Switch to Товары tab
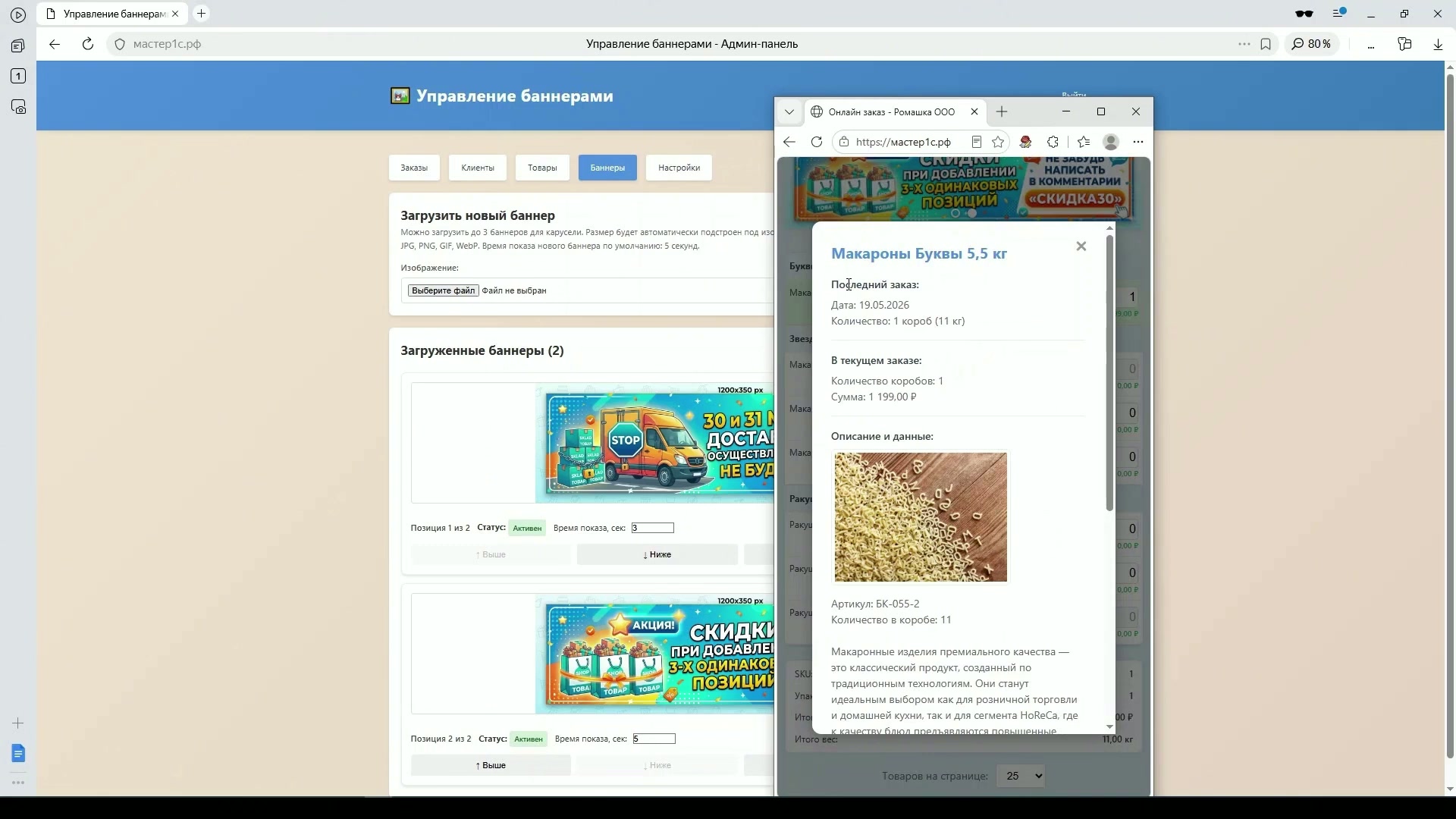 pos(542,168)
